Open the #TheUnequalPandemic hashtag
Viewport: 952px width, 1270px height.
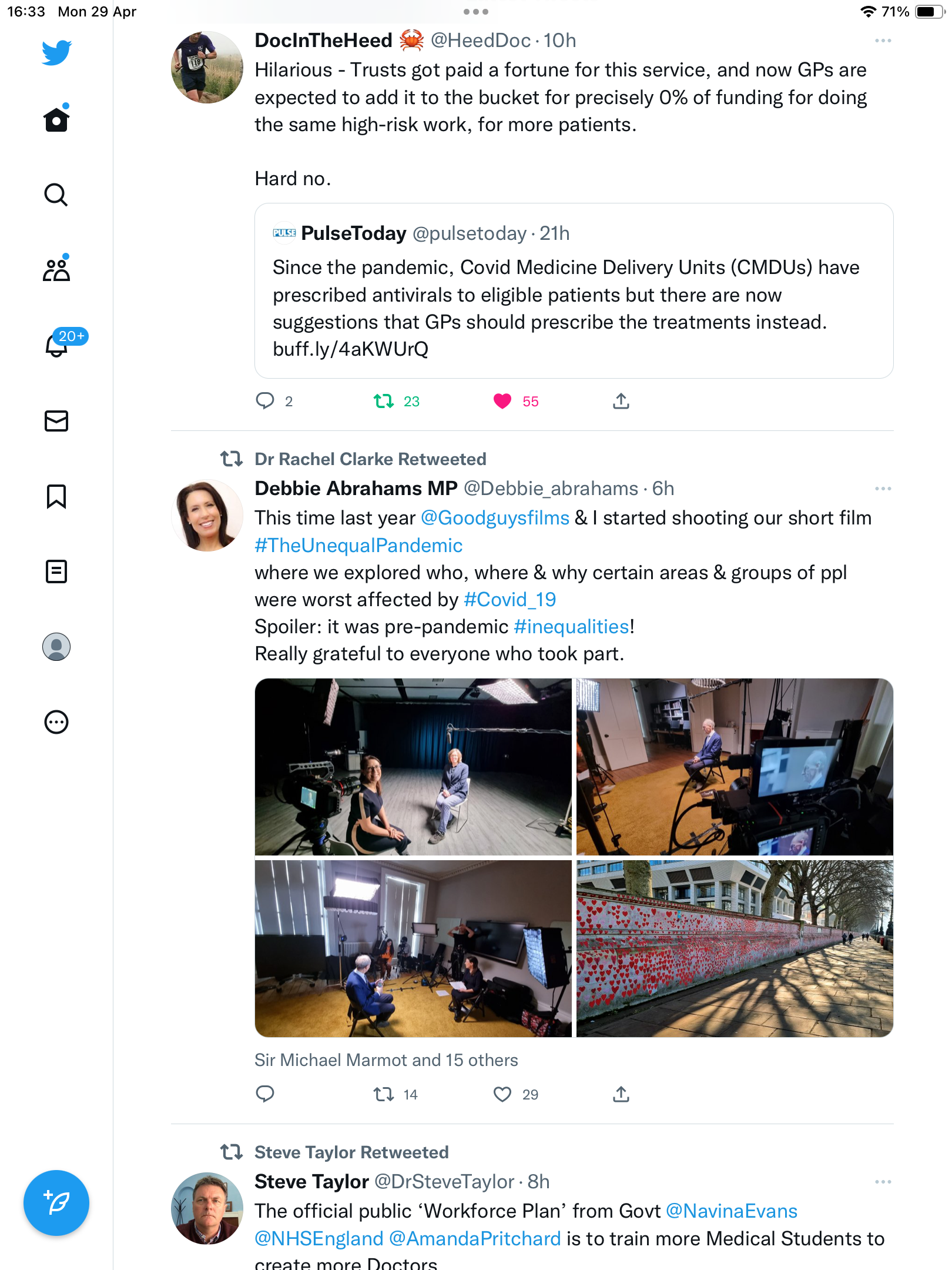358,546
